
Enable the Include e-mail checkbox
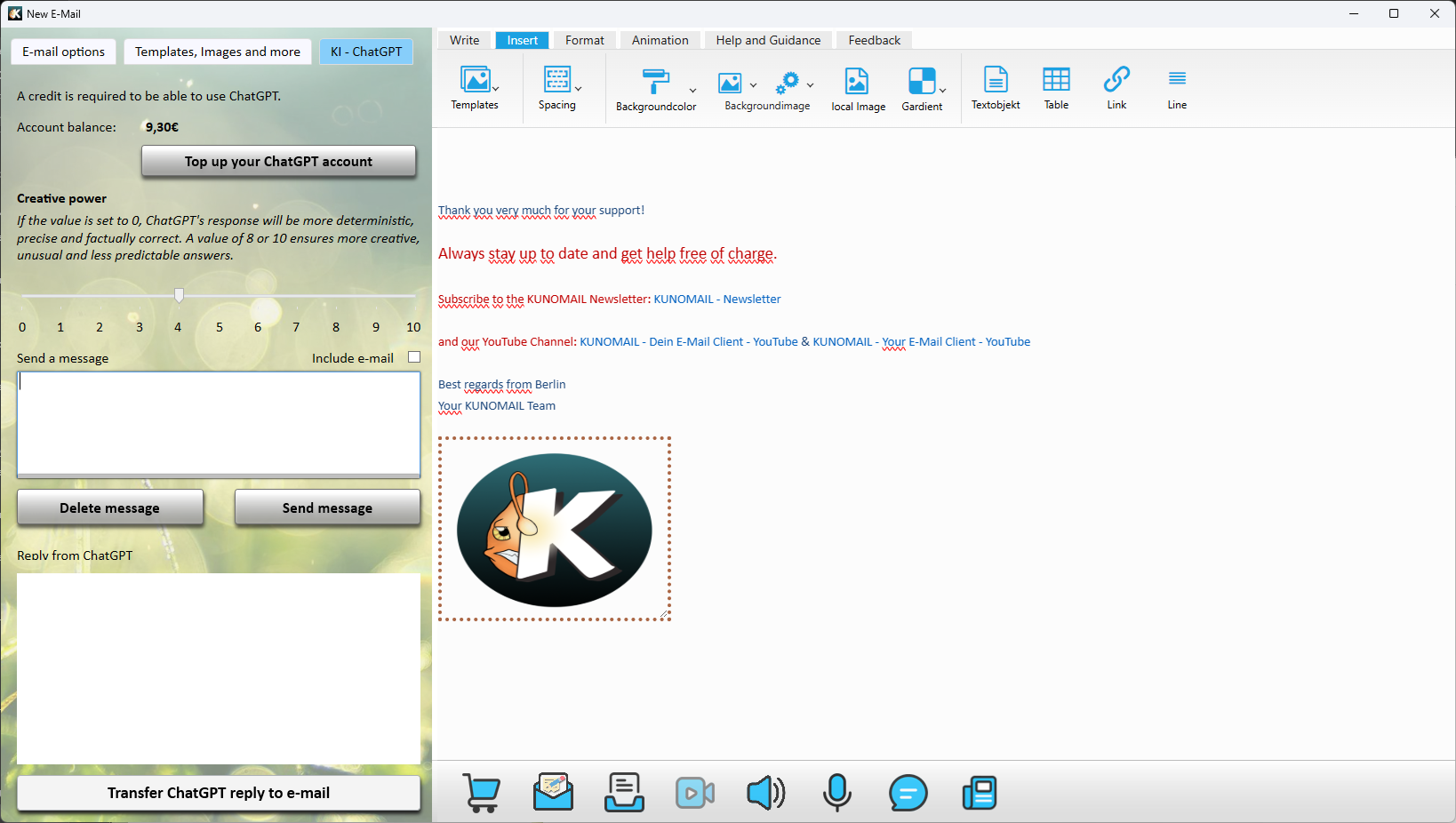coord(414,357)
